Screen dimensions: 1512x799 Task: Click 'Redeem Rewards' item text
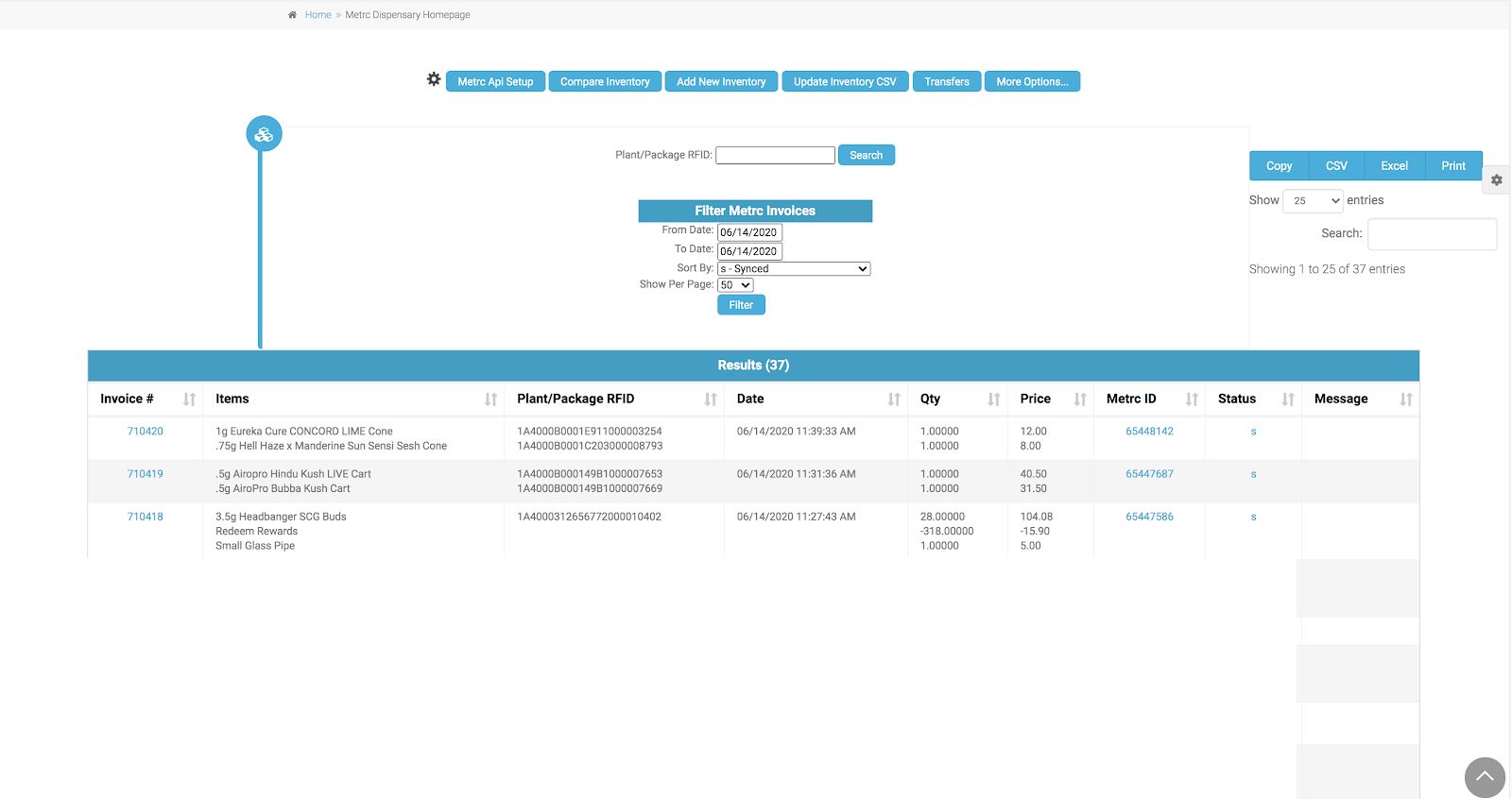click(x=256, y=532)
